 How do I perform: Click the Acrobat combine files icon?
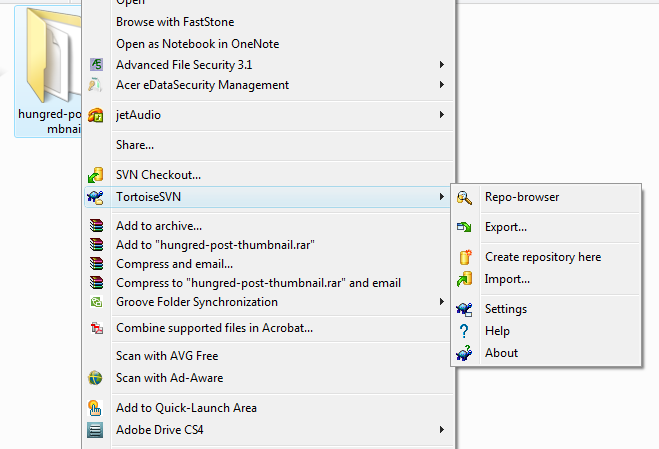[x=97, y=328]
